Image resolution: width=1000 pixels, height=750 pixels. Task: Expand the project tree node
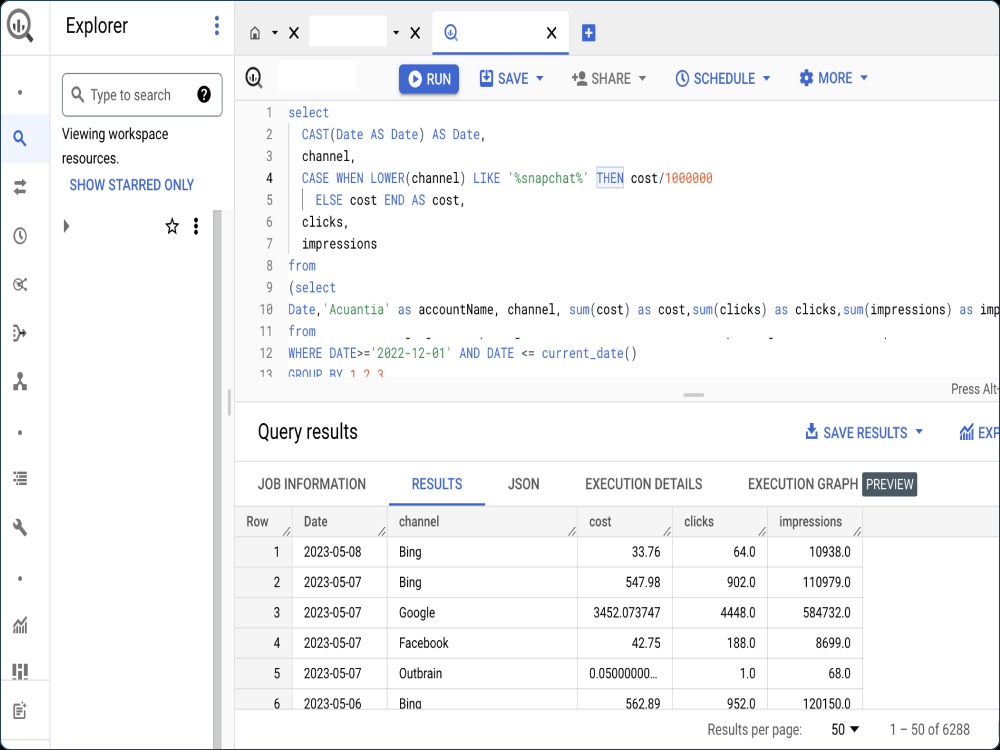click(x=66, y=226)
